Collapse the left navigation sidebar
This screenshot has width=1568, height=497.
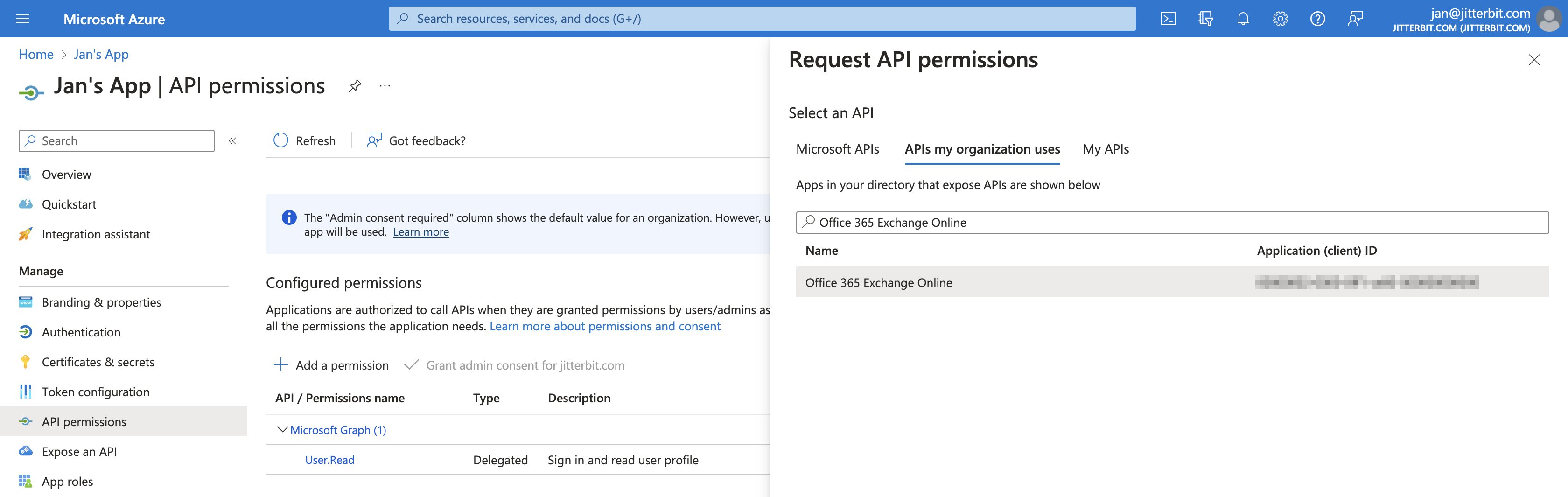pos(232,140)
